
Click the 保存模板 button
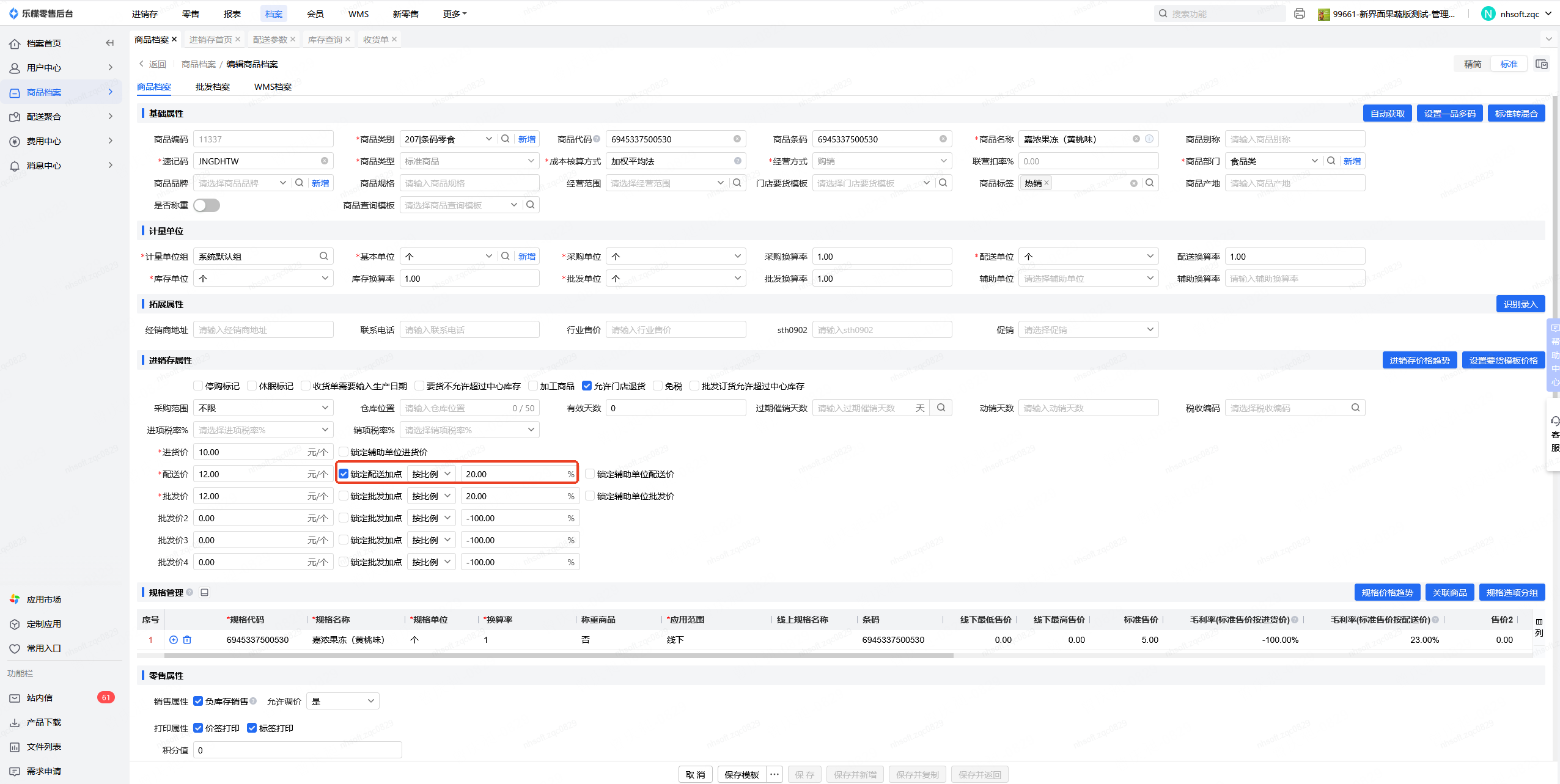point(741,774)
